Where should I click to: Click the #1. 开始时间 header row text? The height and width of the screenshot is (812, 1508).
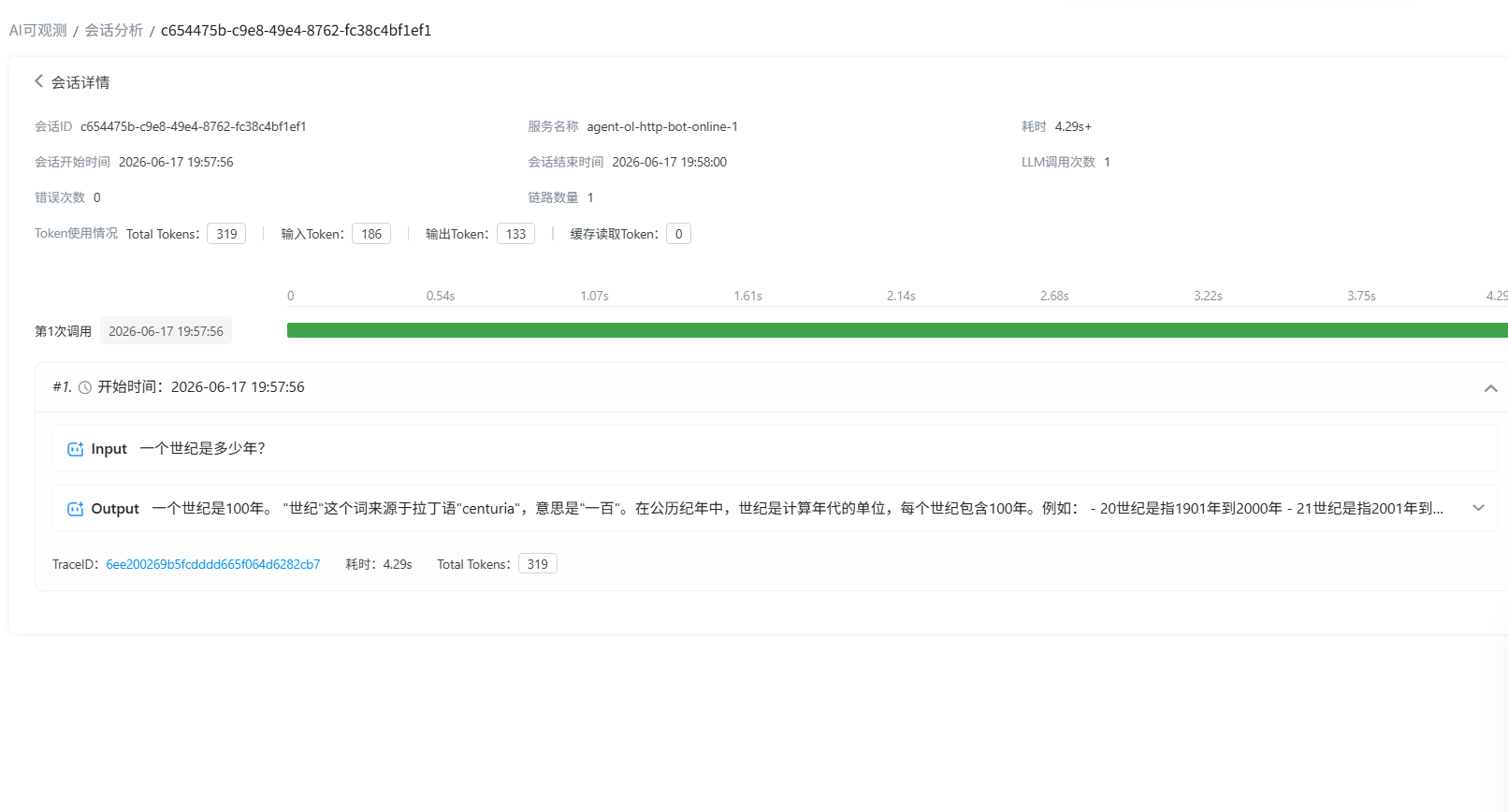(x=179, y=387)
